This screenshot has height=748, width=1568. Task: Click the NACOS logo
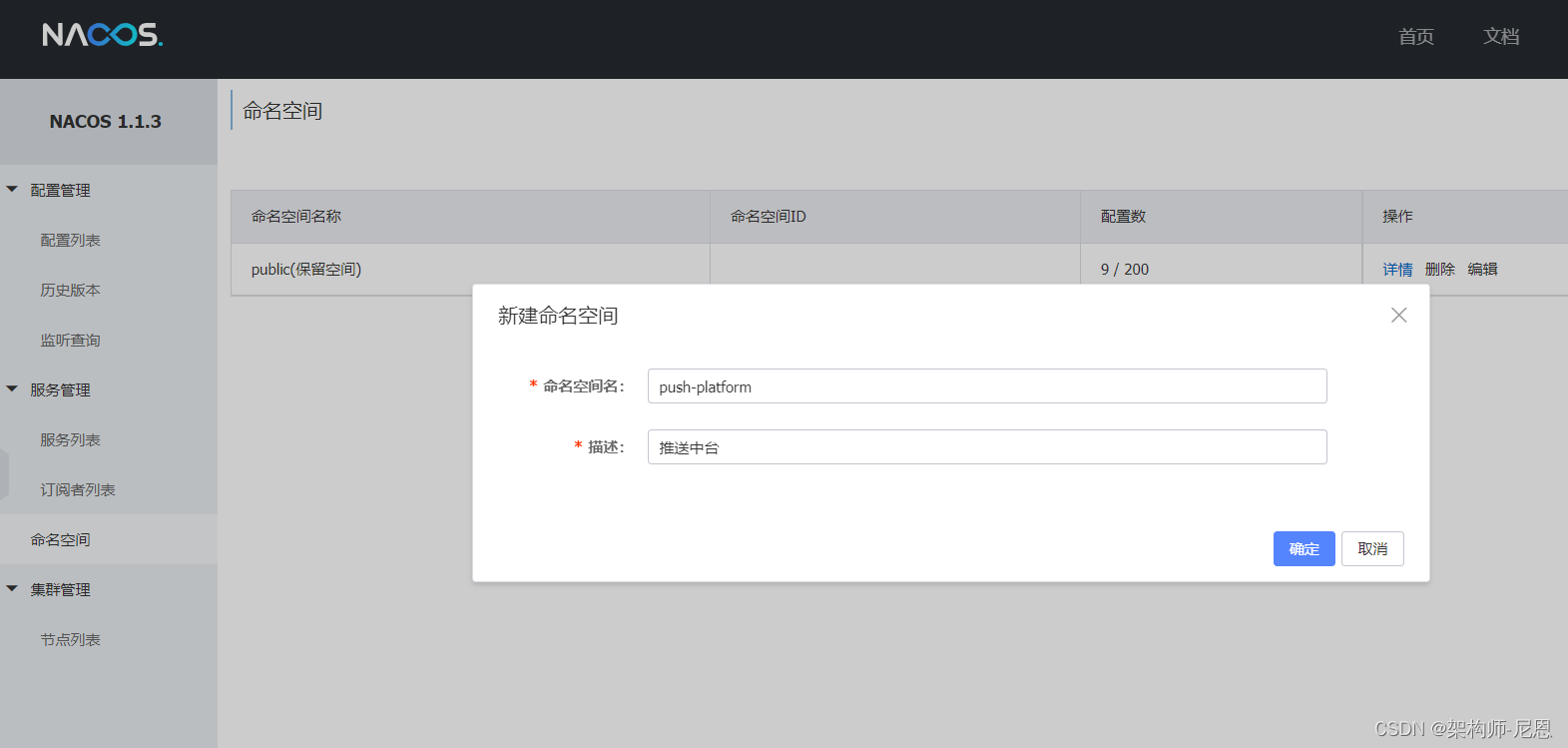coord(102,35)
